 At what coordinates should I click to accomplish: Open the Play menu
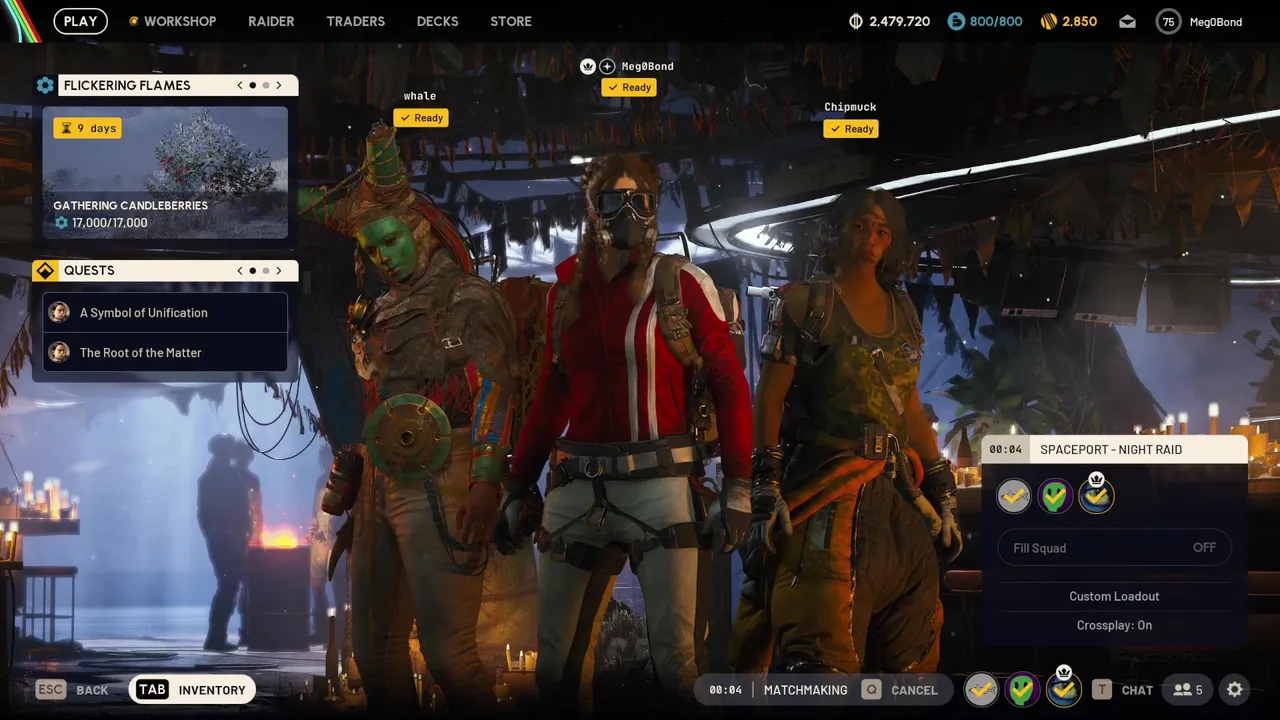[80, 21]
